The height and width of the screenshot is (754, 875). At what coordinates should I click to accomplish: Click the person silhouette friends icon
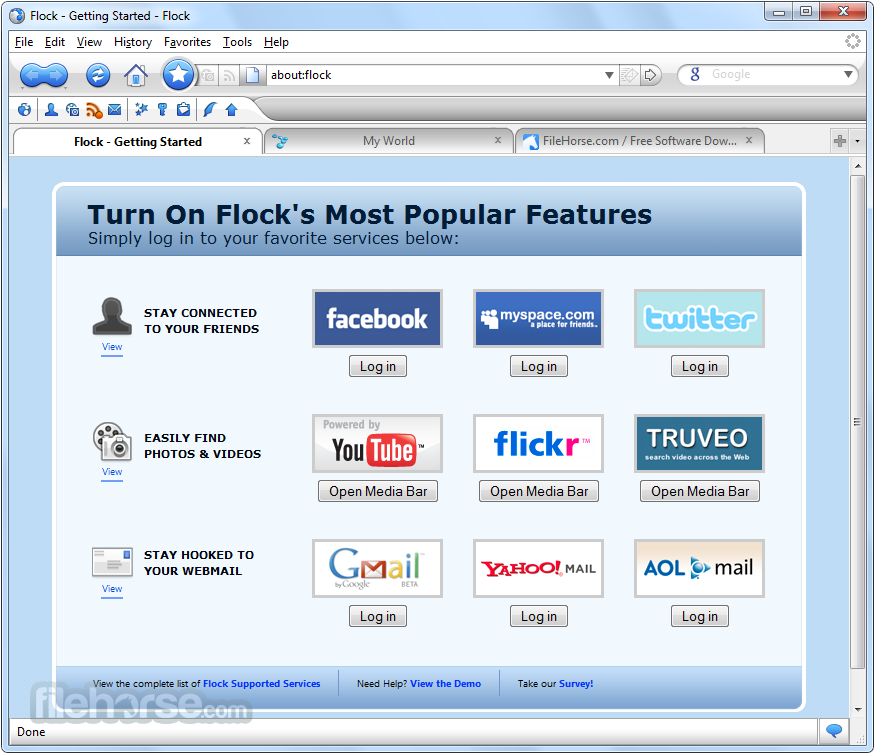(x=112, y=316)
